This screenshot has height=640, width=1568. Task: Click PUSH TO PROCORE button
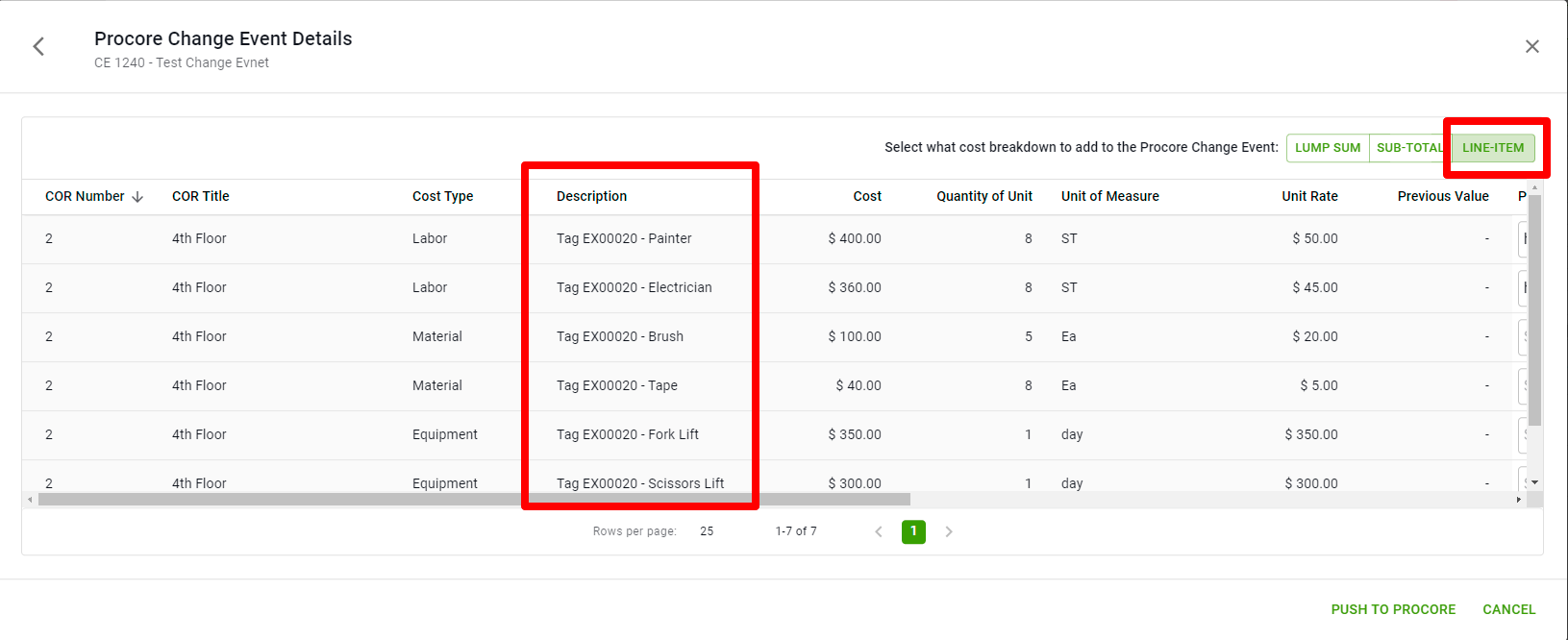(x=1392, y=609)
